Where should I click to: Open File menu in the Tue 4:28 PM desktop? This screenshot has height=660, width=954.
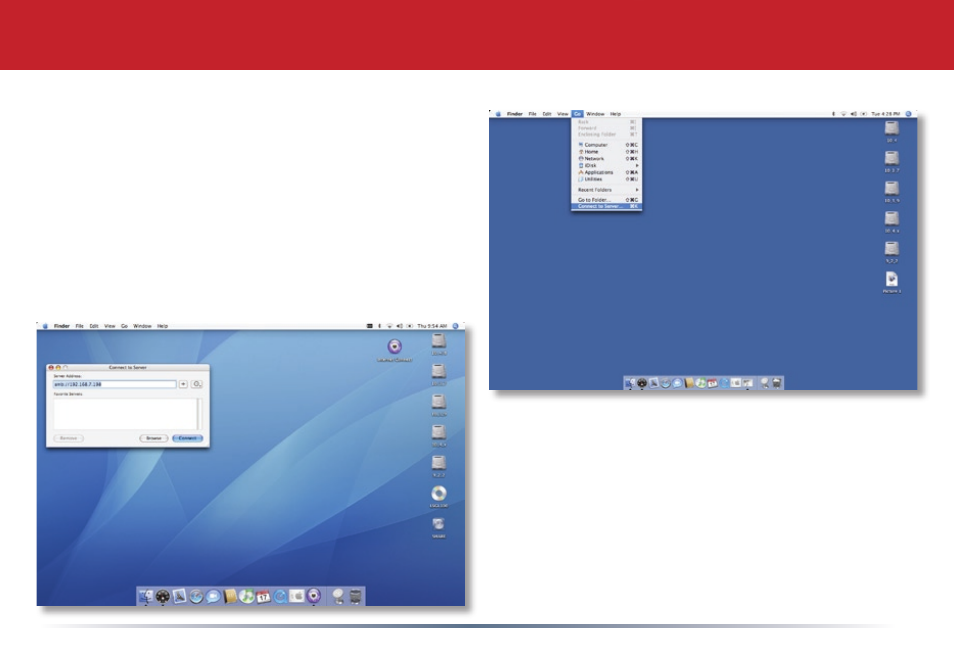pyautogui.click(x=532, y=114)
